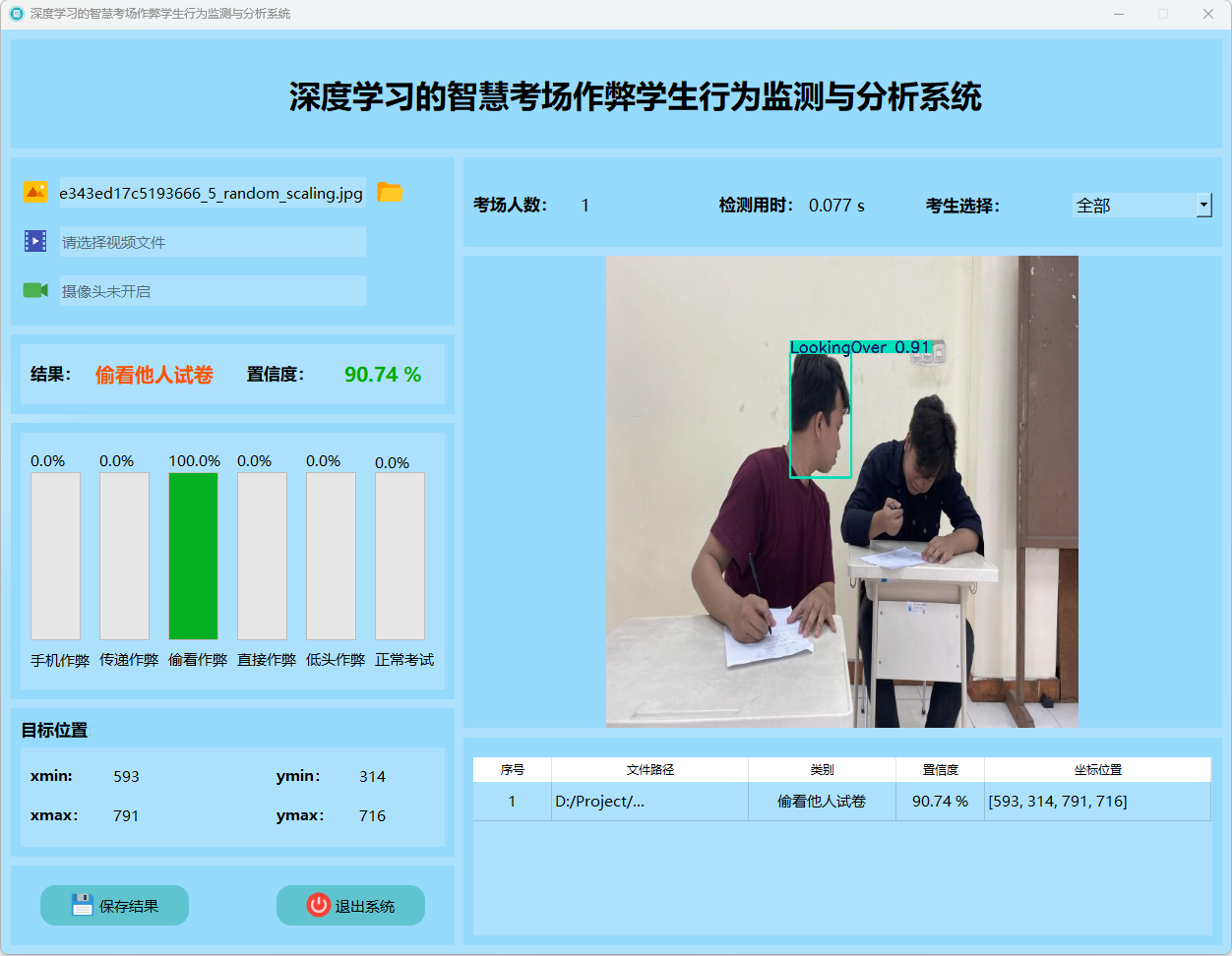Click the orange 偷看他人试卷 result text
Image resolution: width=1232 pixels, height=956 pixels.
154,375
